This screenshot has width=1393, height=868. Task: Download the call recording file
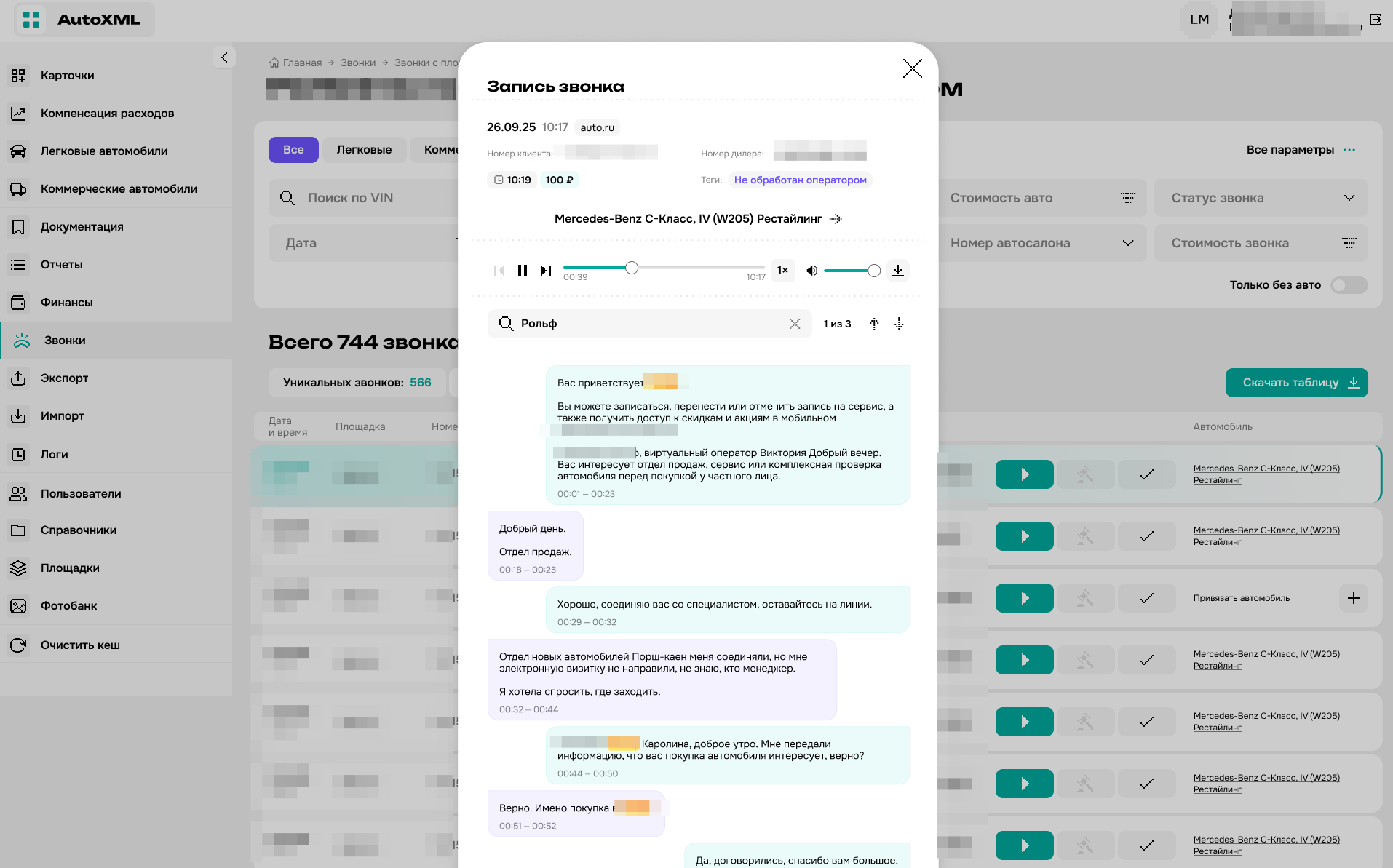[x=898, y=271]
